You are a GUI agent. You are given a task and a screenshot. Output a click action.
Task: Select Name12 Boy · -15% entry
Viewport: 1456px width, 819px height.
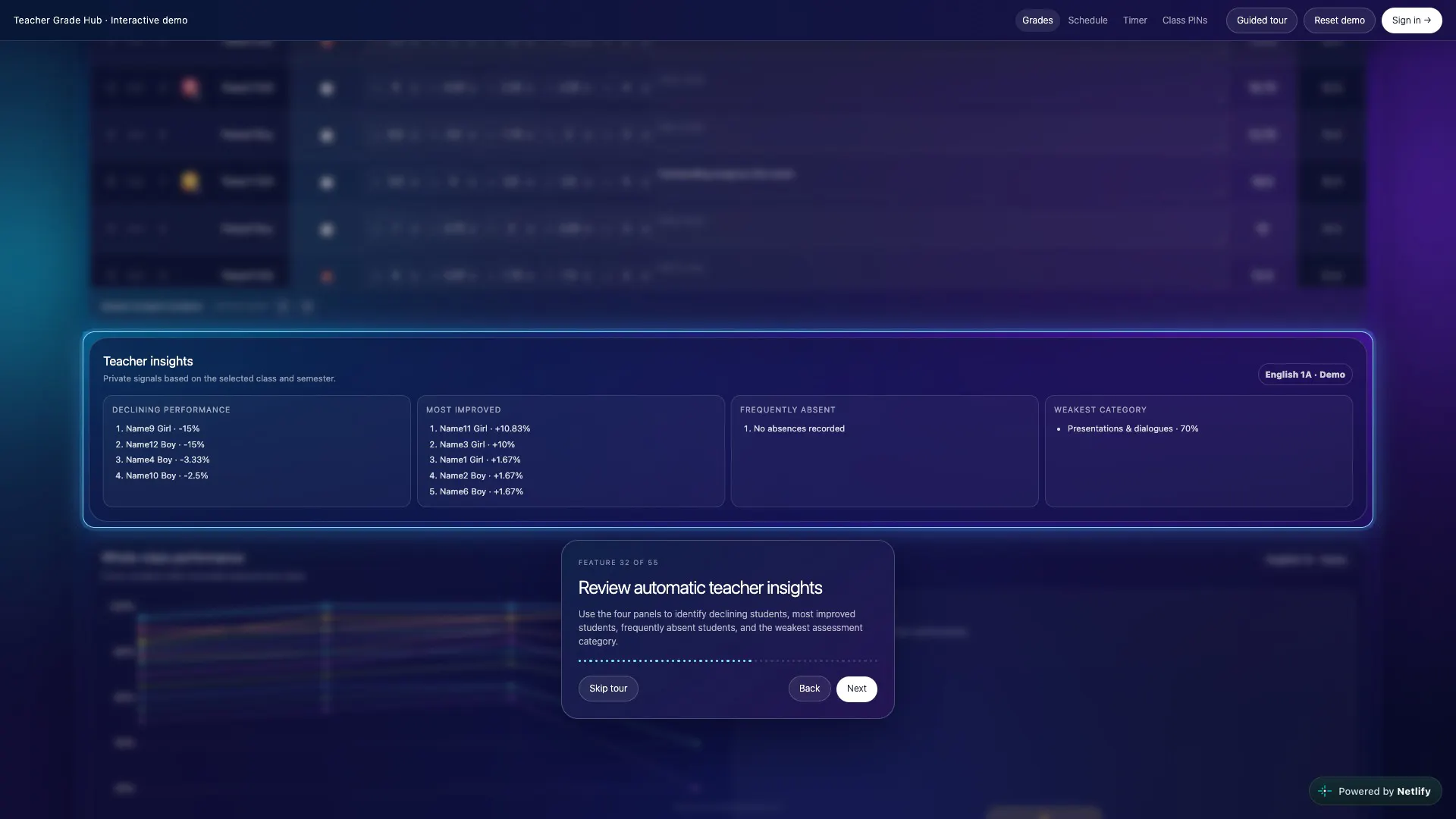165,445
